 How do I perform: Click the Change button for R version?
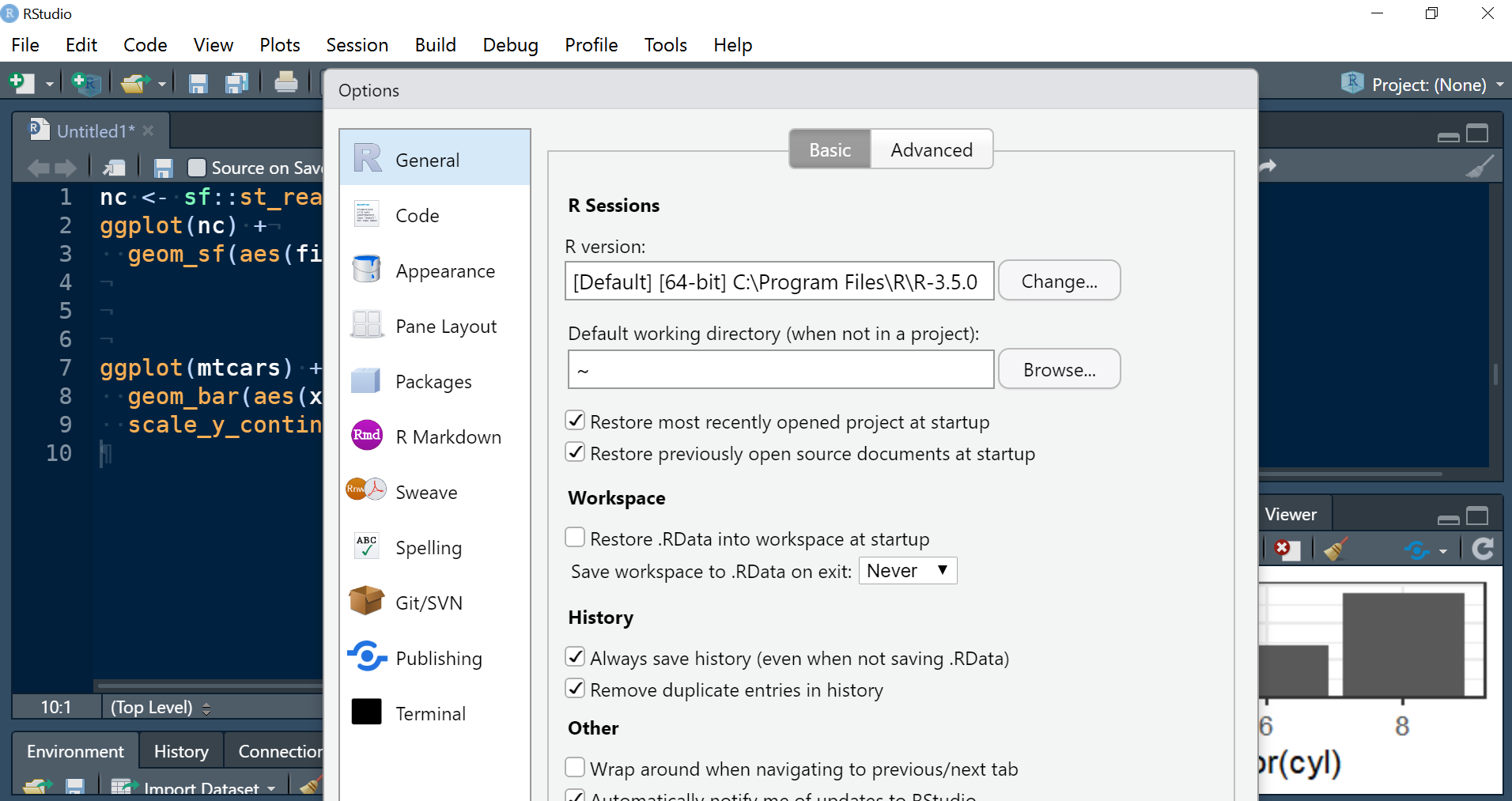1059,280
